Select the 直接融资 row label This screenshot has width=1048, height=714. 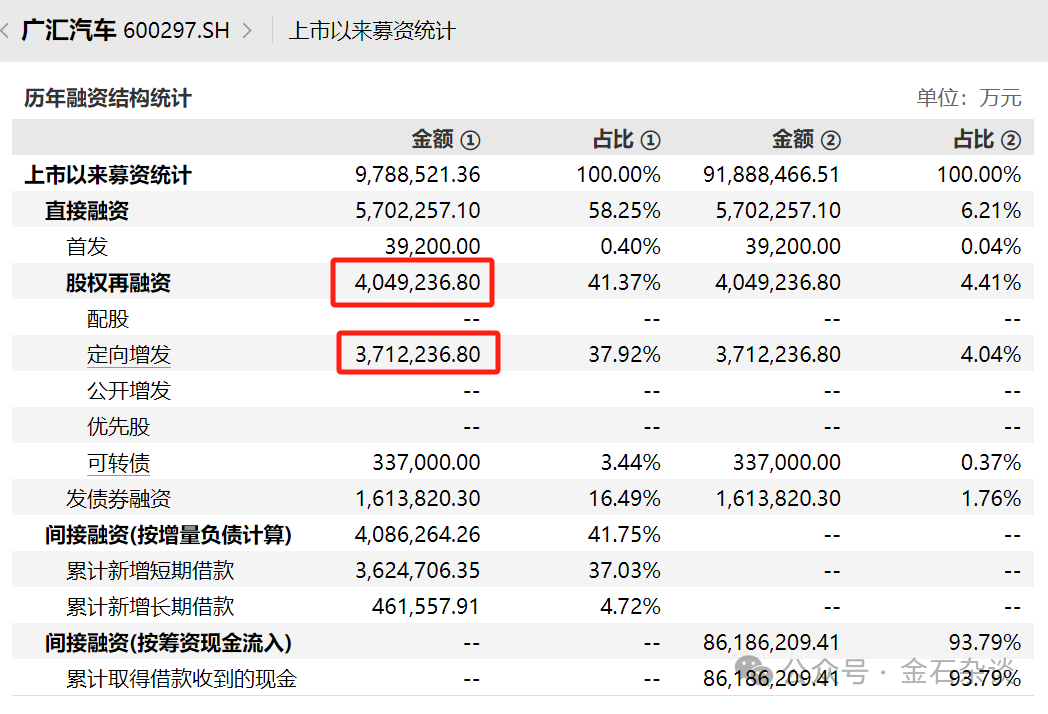tap(86, 211)
